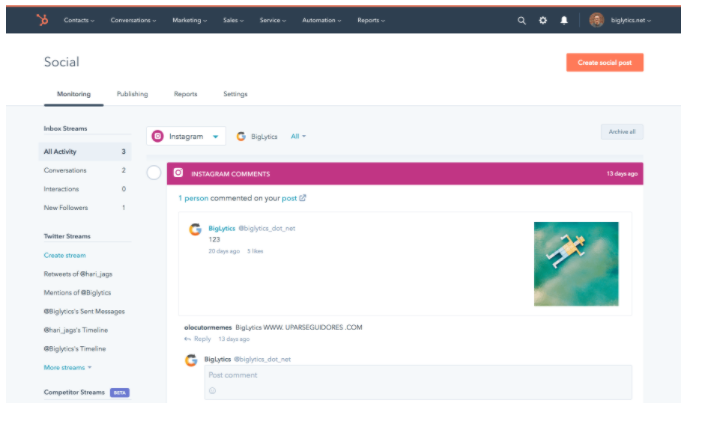Select Conversations in the Inbox Streams sidebar
709x437 pixels.
tap(85, 170)
